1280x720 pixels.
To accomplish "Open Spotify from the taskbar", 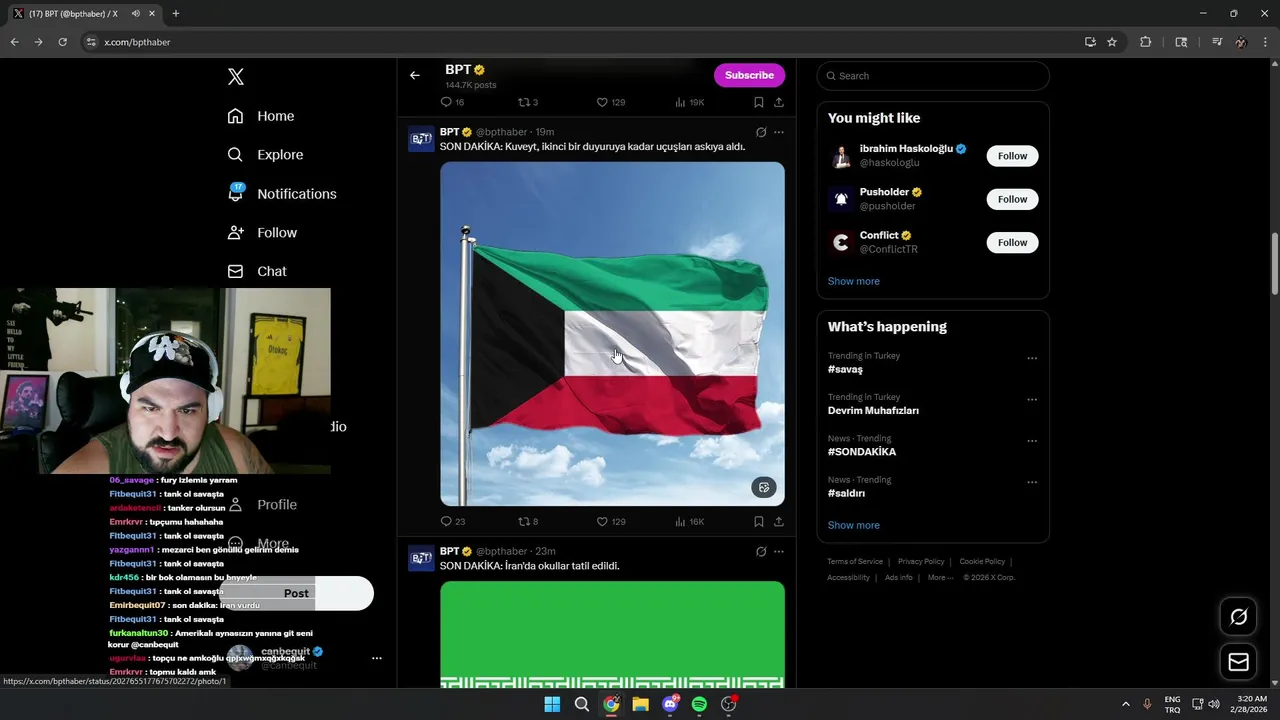I will [x=699, y=704].
